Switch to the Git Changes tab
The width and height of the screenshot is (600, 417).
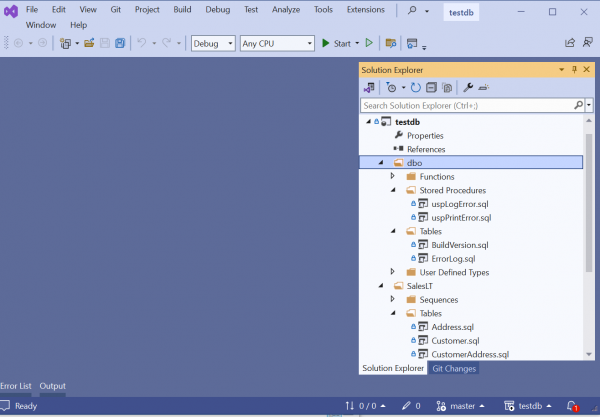454,368
